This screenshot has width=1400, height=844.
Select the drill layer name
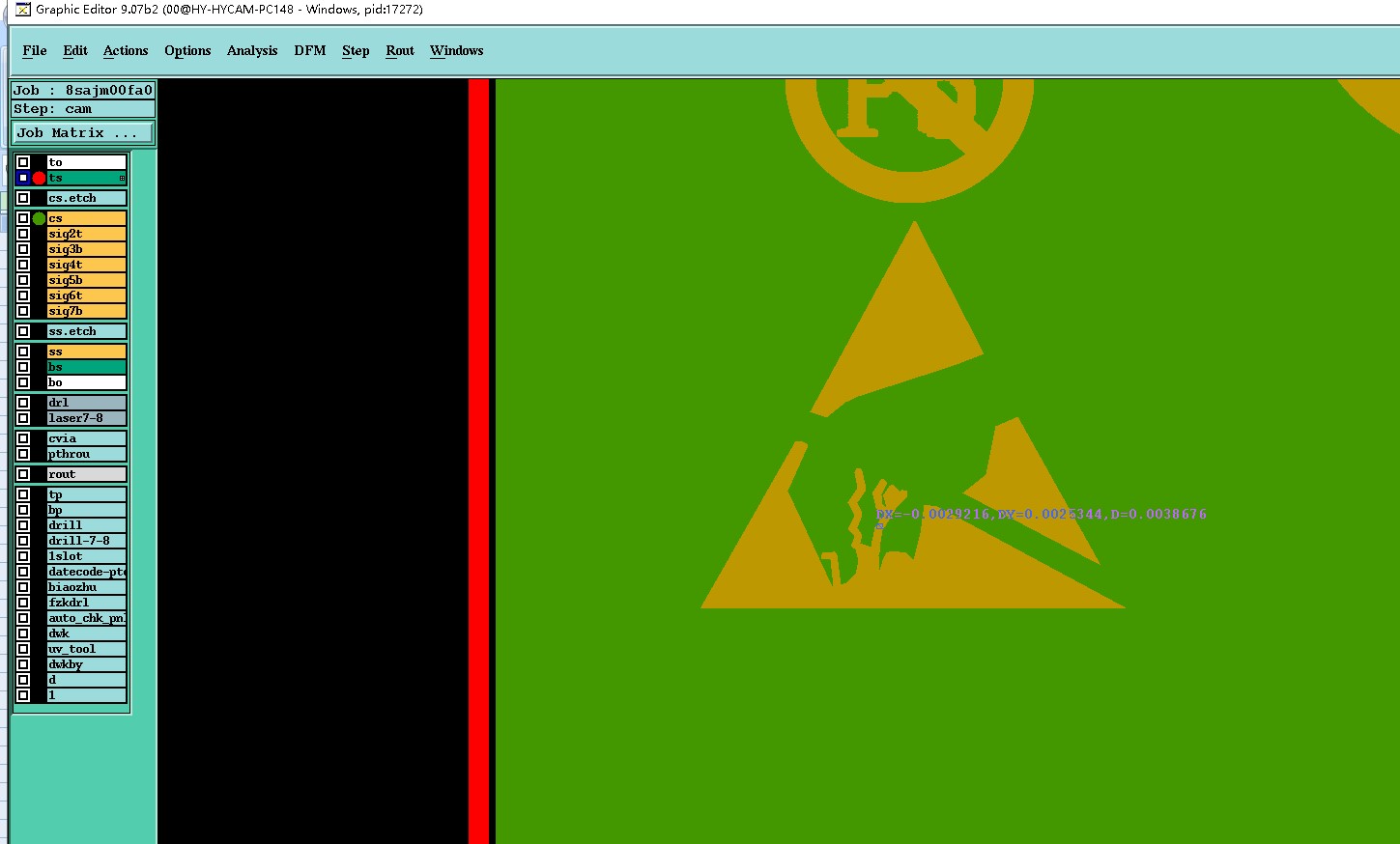(x=87, y=525)
